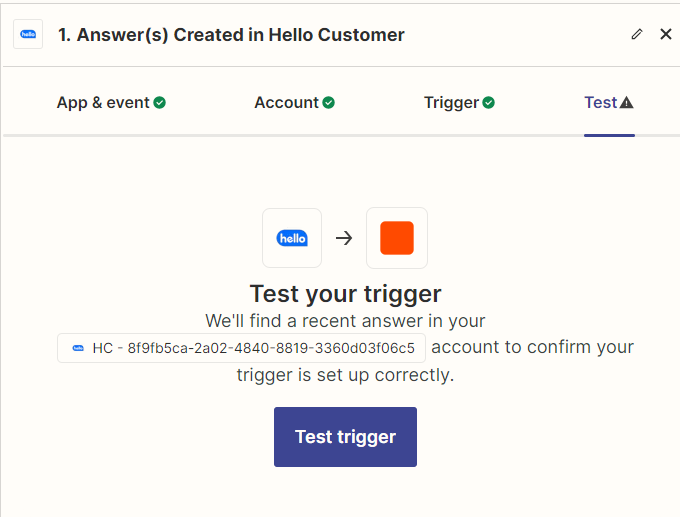
Task: Click the "We'll find a recent answer" text
Action: tap(345, 321)
